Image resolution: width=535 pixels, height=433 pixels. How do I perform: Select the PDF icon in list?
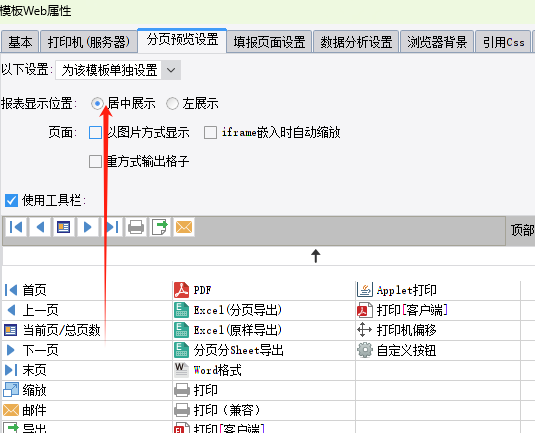coord(182,290)
